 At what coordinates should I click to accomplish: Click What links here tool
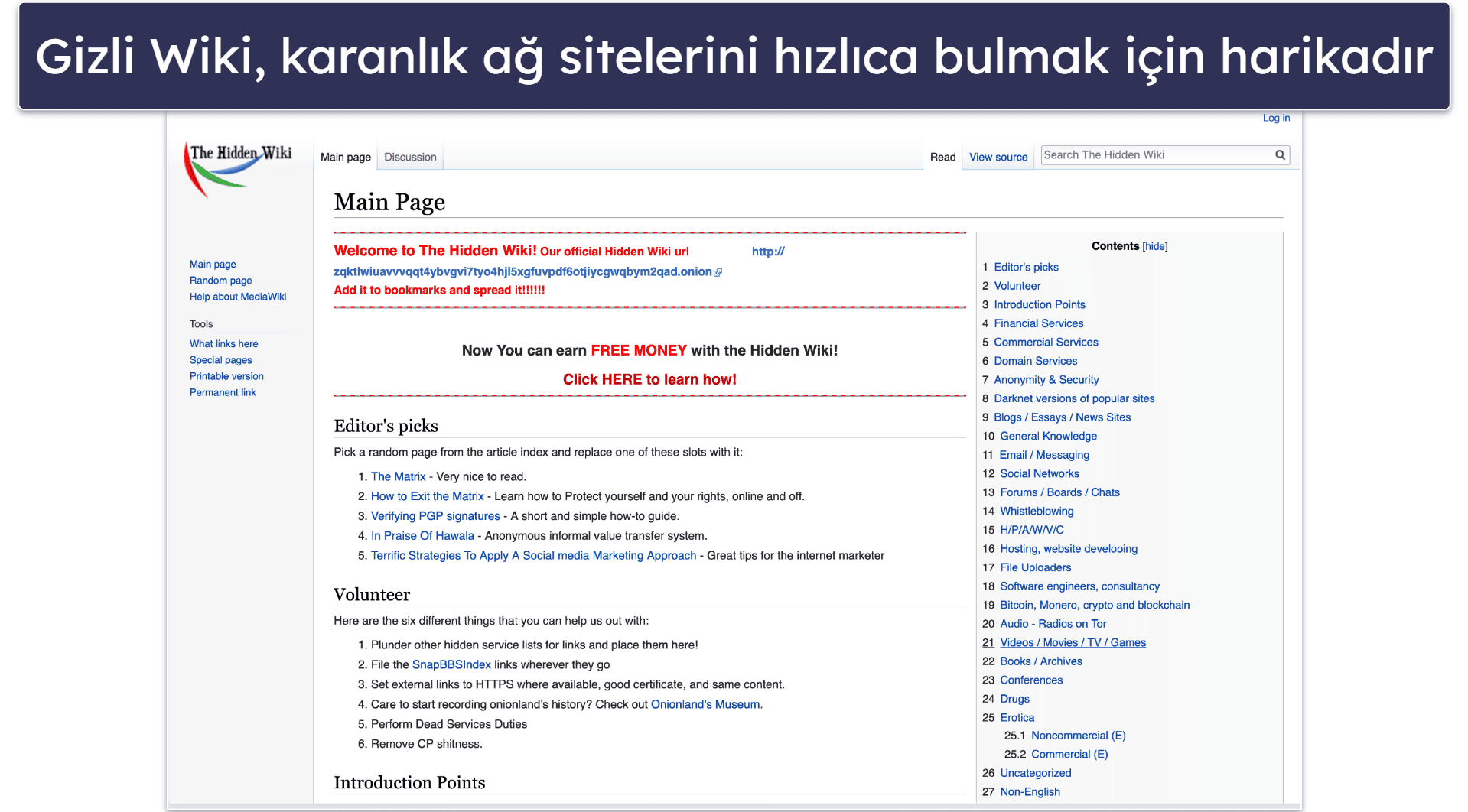pyautogui.click(x=224, y=344)
